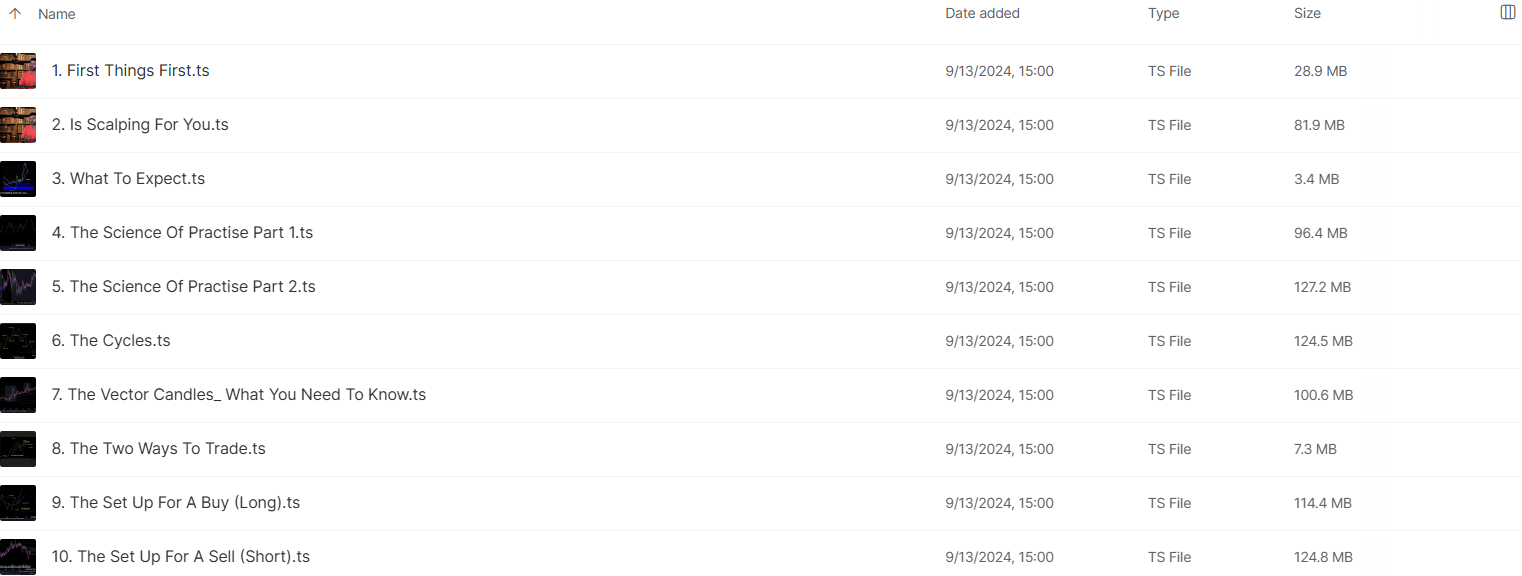
Task: Click thumbnail for Science Of Practise Part 2
Action: (18, 287)
